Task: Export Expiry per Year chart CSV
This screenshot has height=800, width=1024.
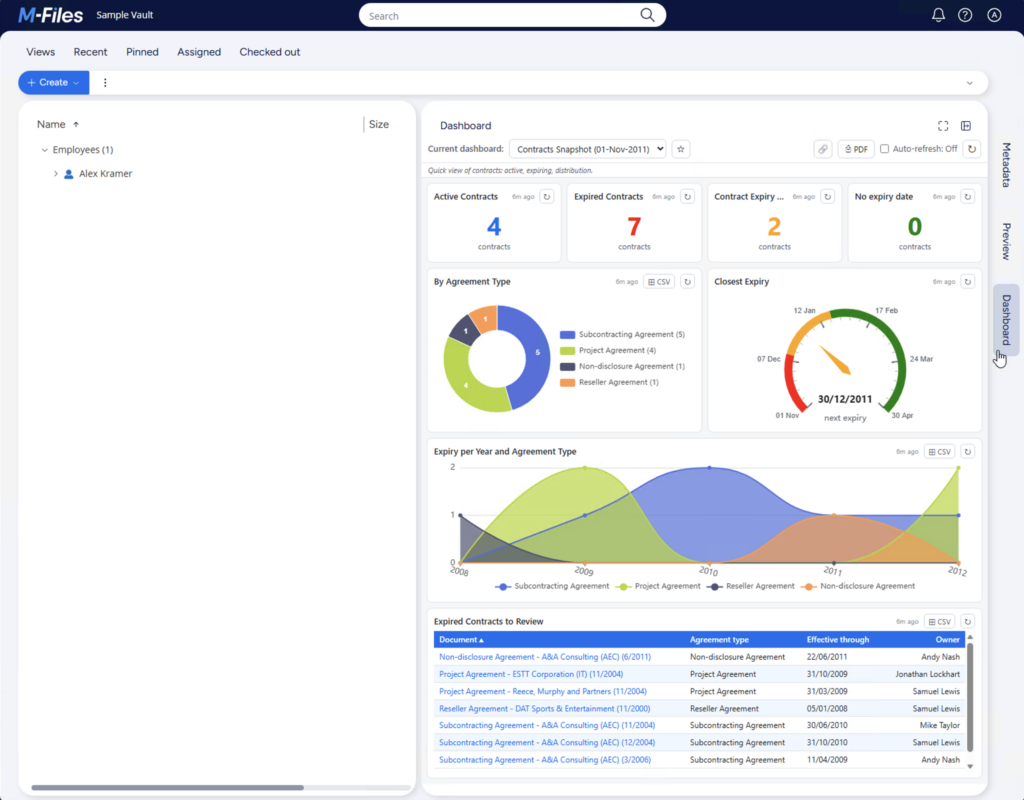Action: point(939,451)
